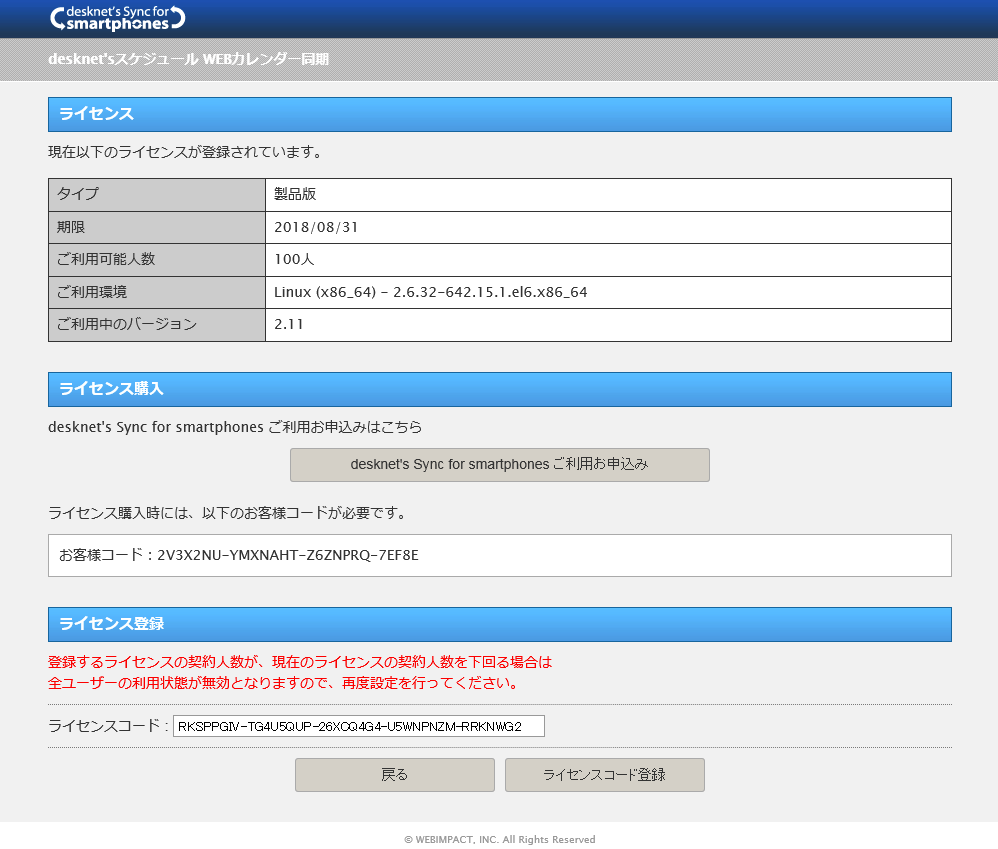
Task: Click the ご利用お申込みはこちら description text
Action: 235,427
